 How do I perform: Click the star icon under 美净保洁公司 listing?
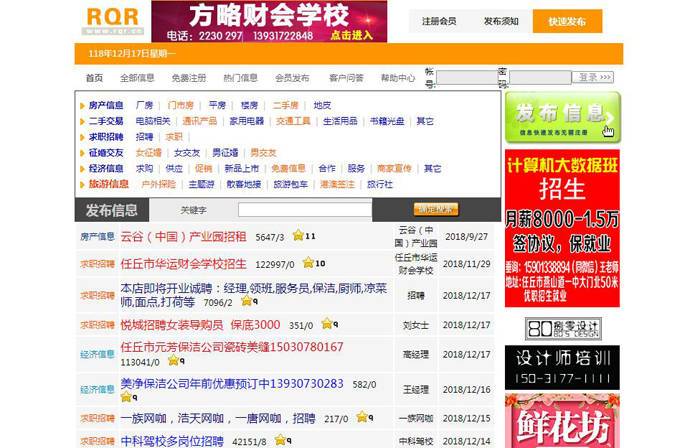[x=126, y=397]
